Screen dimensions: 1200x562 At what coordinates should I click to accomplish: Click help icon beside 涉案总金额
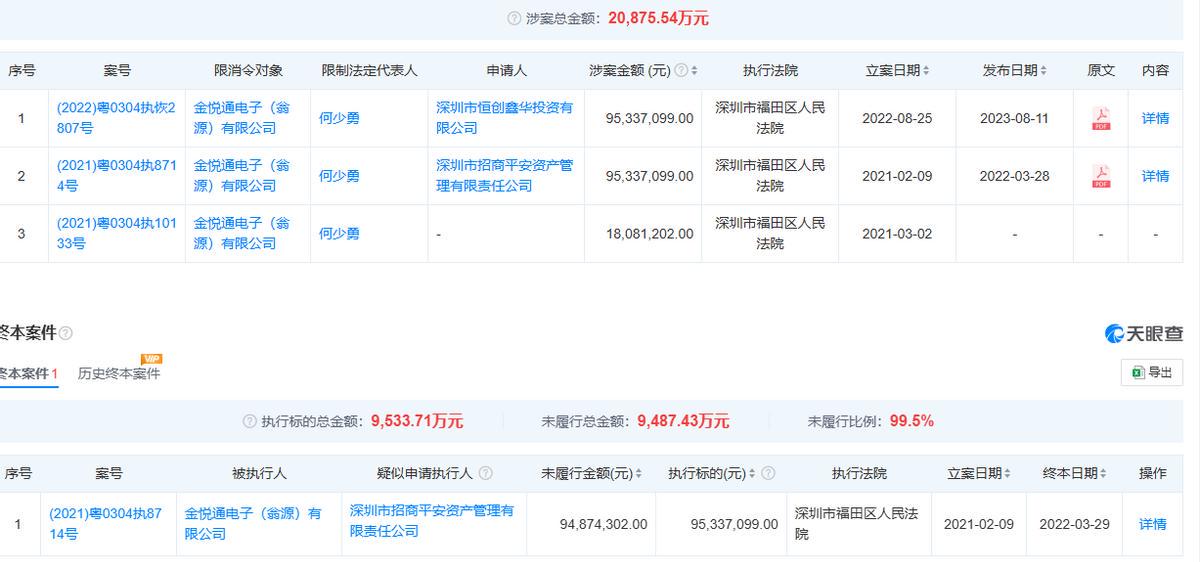(x=514, y=18)
